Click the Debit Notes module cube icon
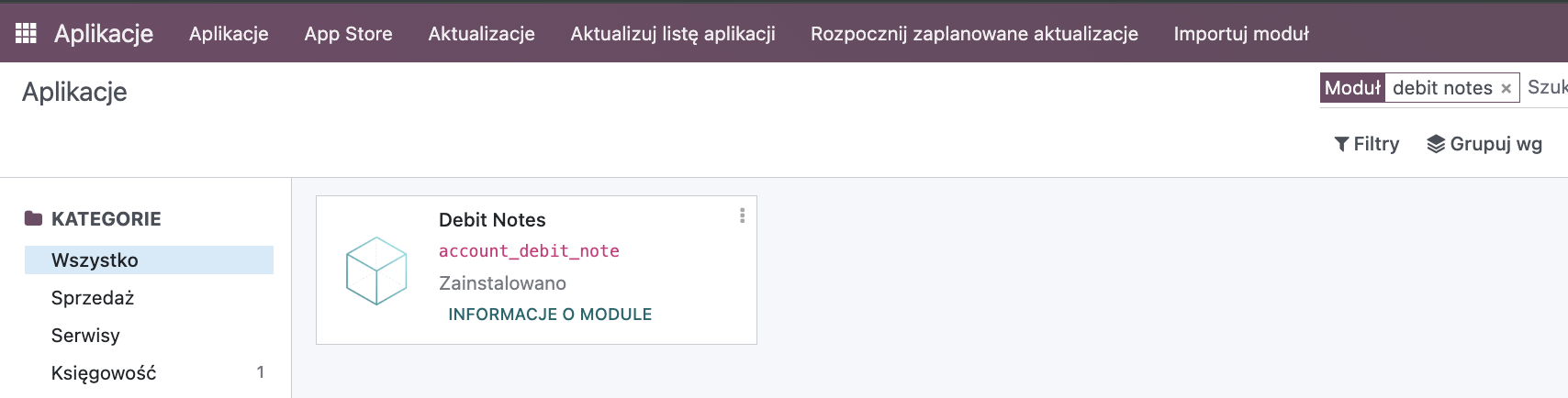This screenshot has height=398, width=1568. [376, 271]
